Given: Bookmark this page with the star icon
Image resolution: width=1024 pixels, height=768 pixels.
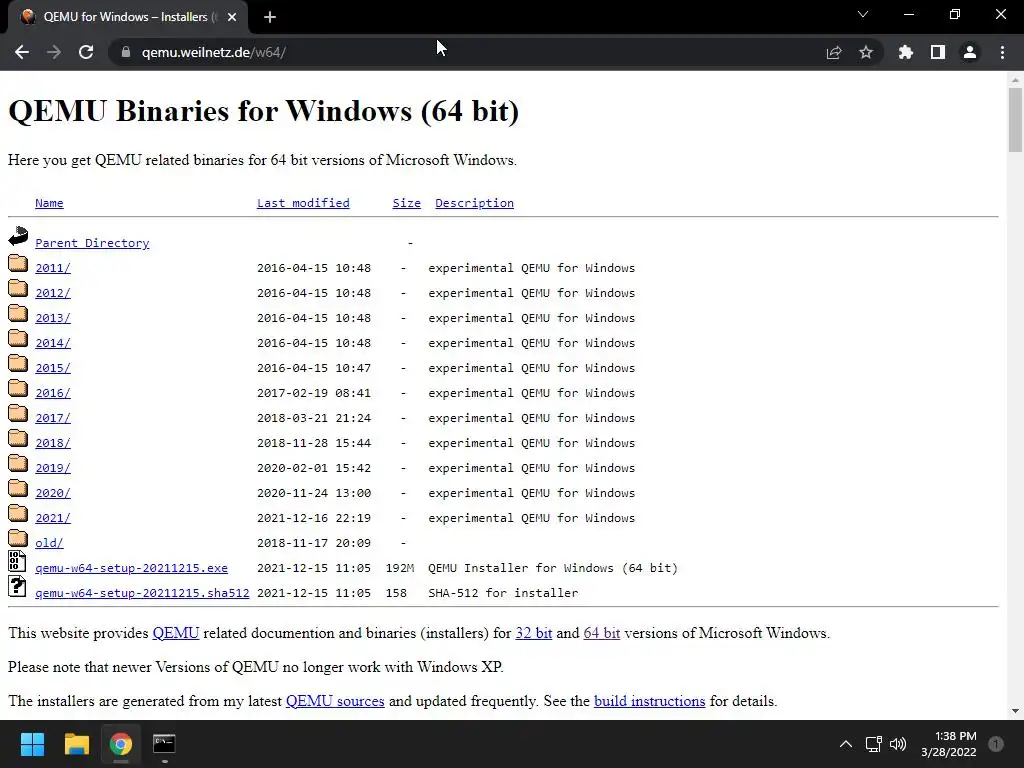Looking at the screenshot, I should [x=866, y=52].
